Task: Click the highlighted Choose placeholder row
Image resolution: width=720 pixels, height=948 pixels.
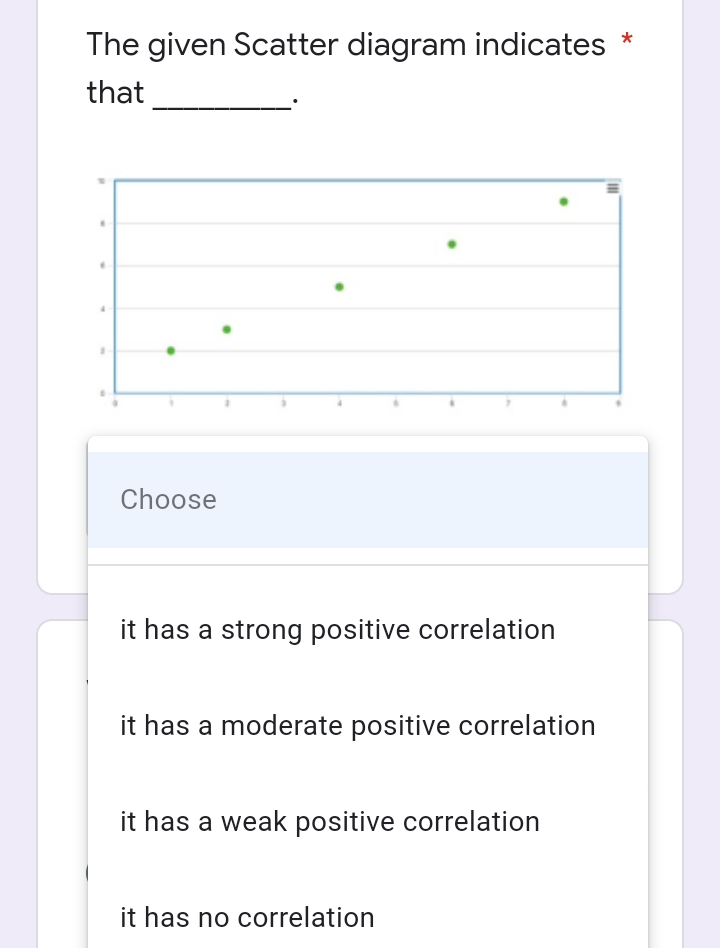Action: pos(367,499)
